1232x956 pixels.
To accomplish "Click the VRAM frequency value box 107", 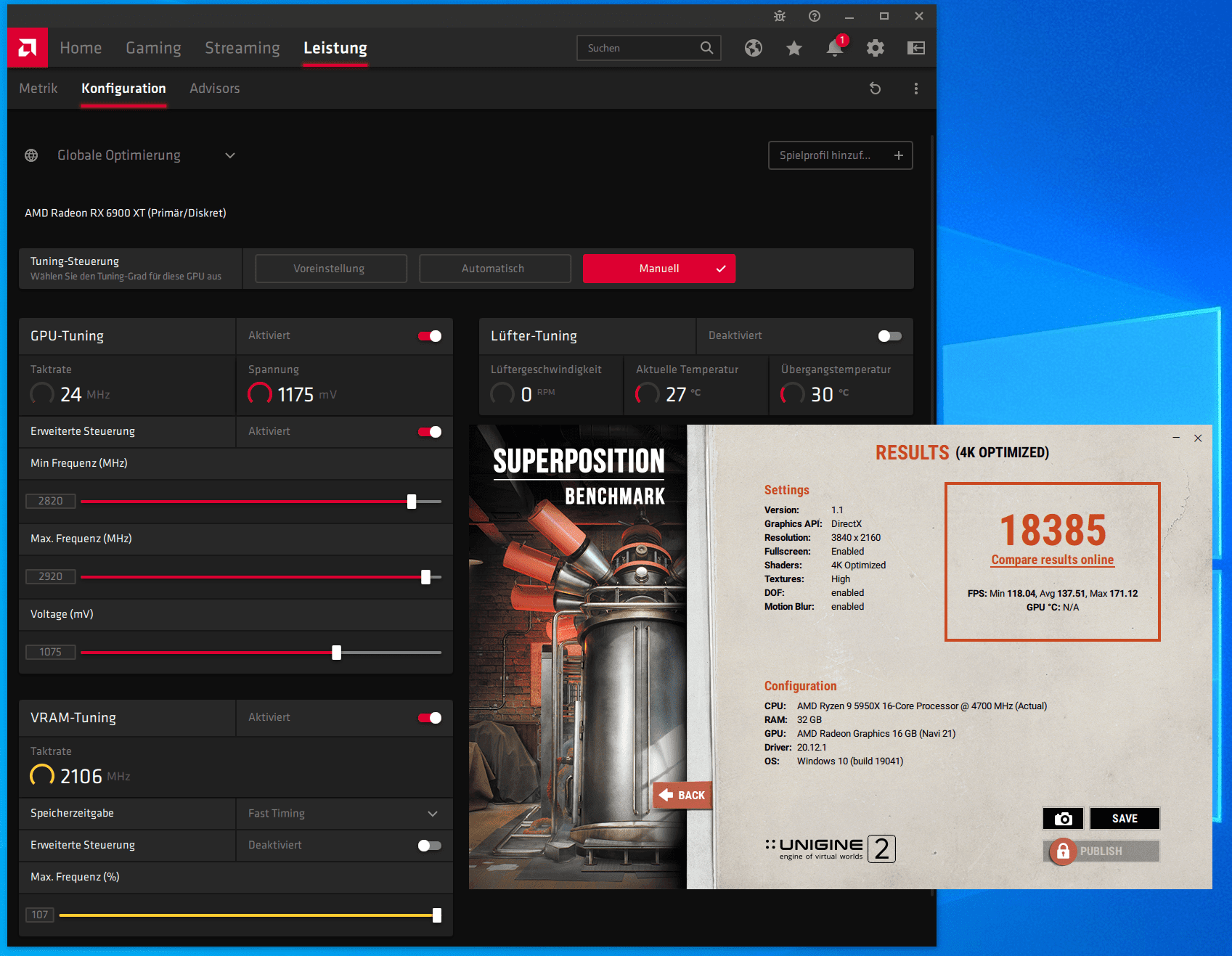I will point(40,915).
